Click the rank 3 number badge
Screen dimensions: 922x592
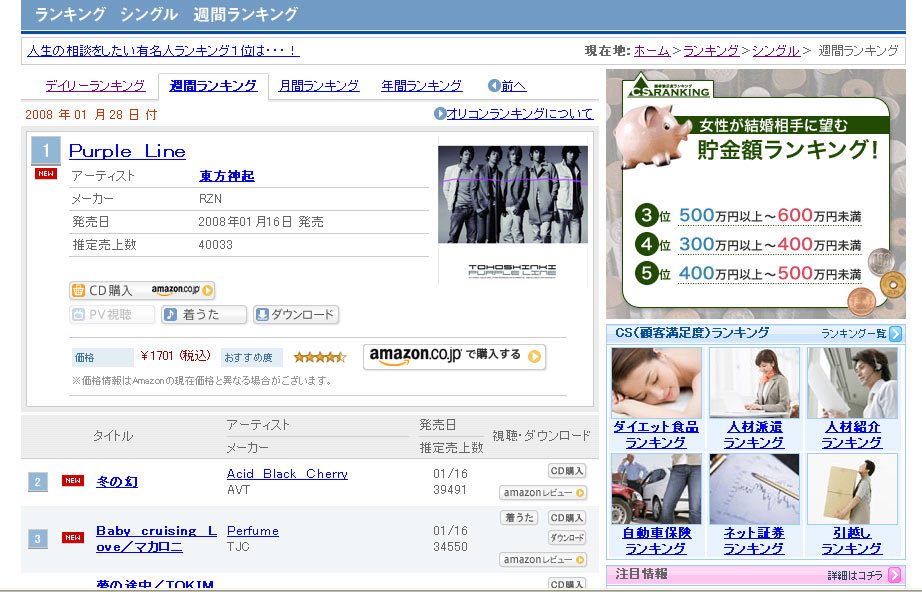tap(38, 539)
